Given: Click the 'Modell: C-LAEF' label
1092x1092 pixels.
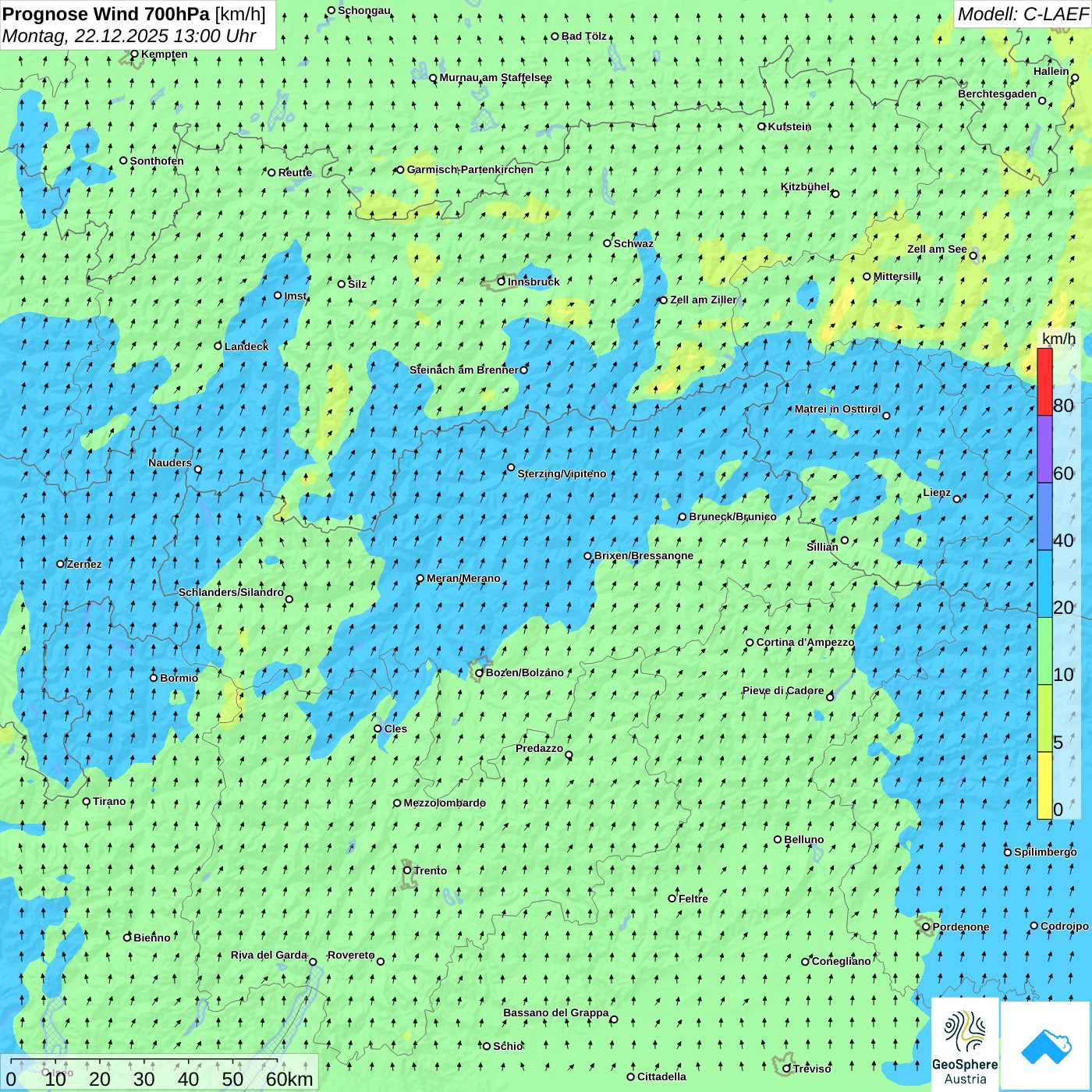Looking at the screenshot, I should tap(1022, 14).
